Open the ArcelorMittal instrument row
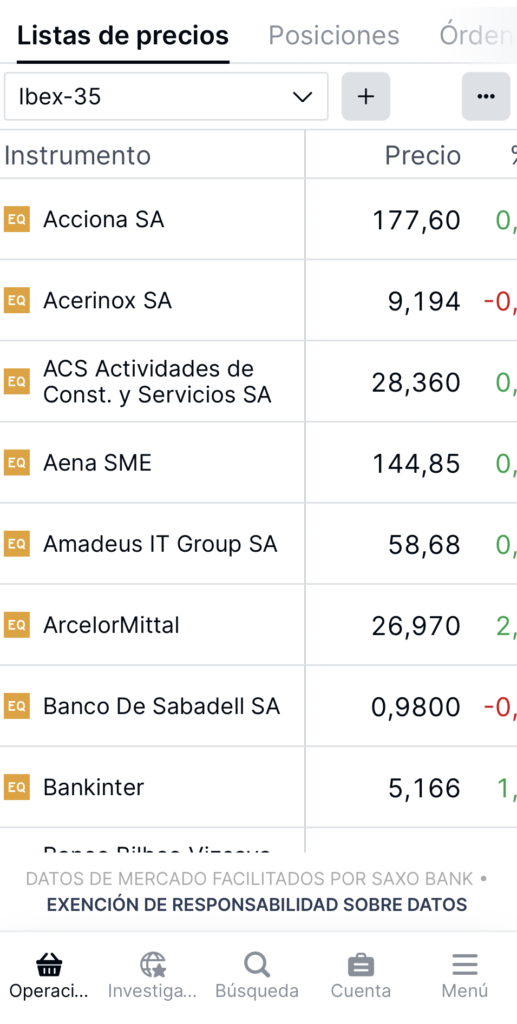The height and width of the screenshot is (1024, 517). click(x=258, y=626)
